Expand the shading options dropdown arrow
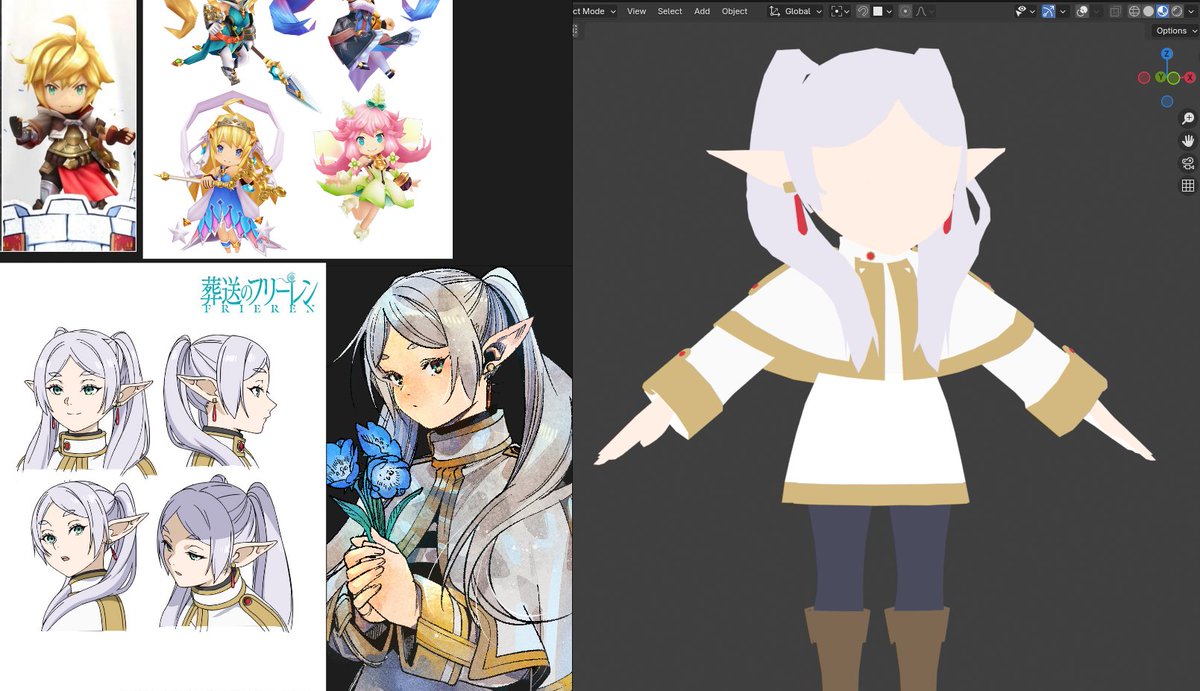The image size is (1200, 691). pos(1190,11)
